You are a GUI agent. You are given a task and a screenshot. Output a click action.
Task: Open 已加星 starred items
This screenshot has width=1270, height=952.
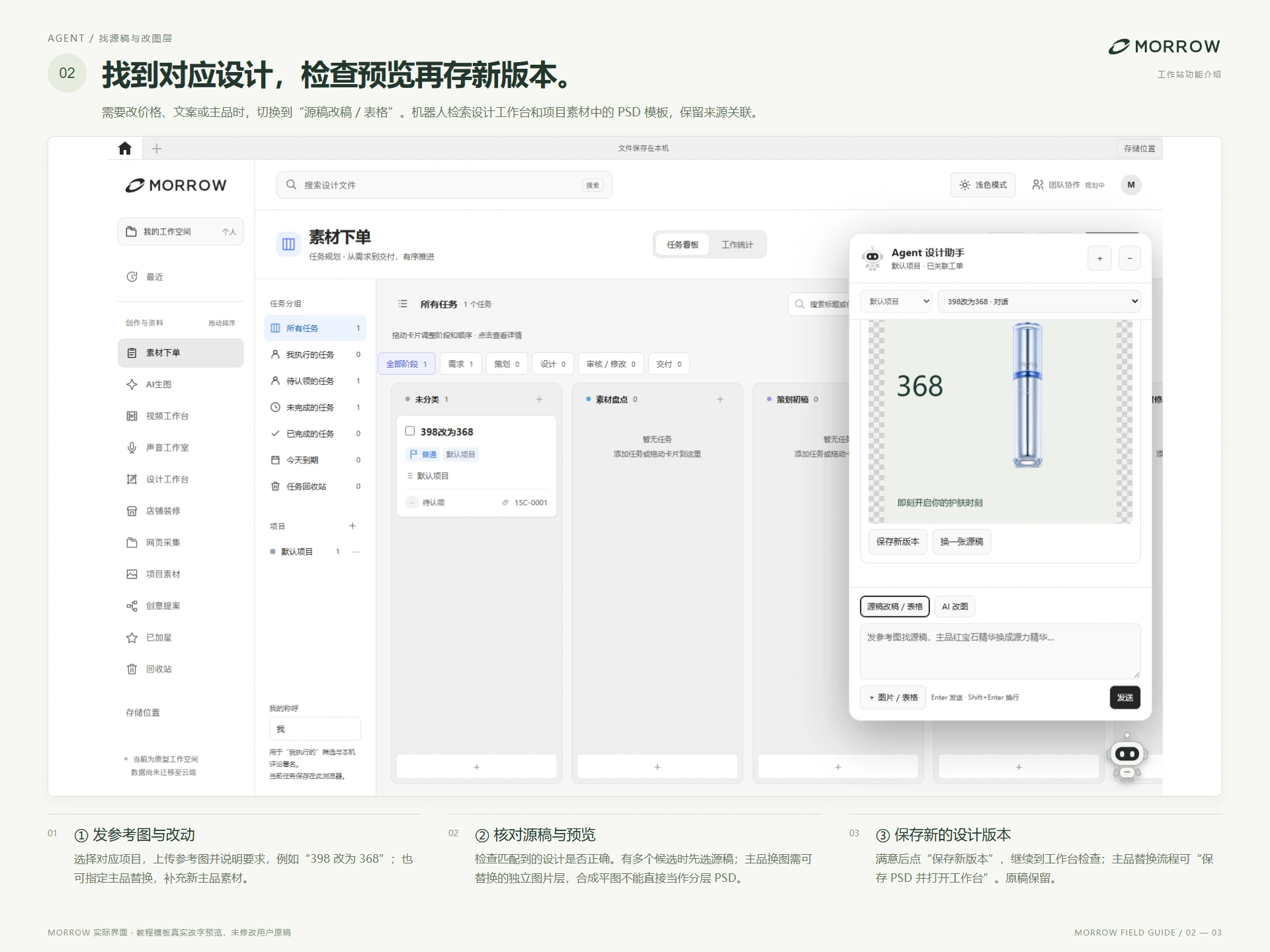click(181, 638)
